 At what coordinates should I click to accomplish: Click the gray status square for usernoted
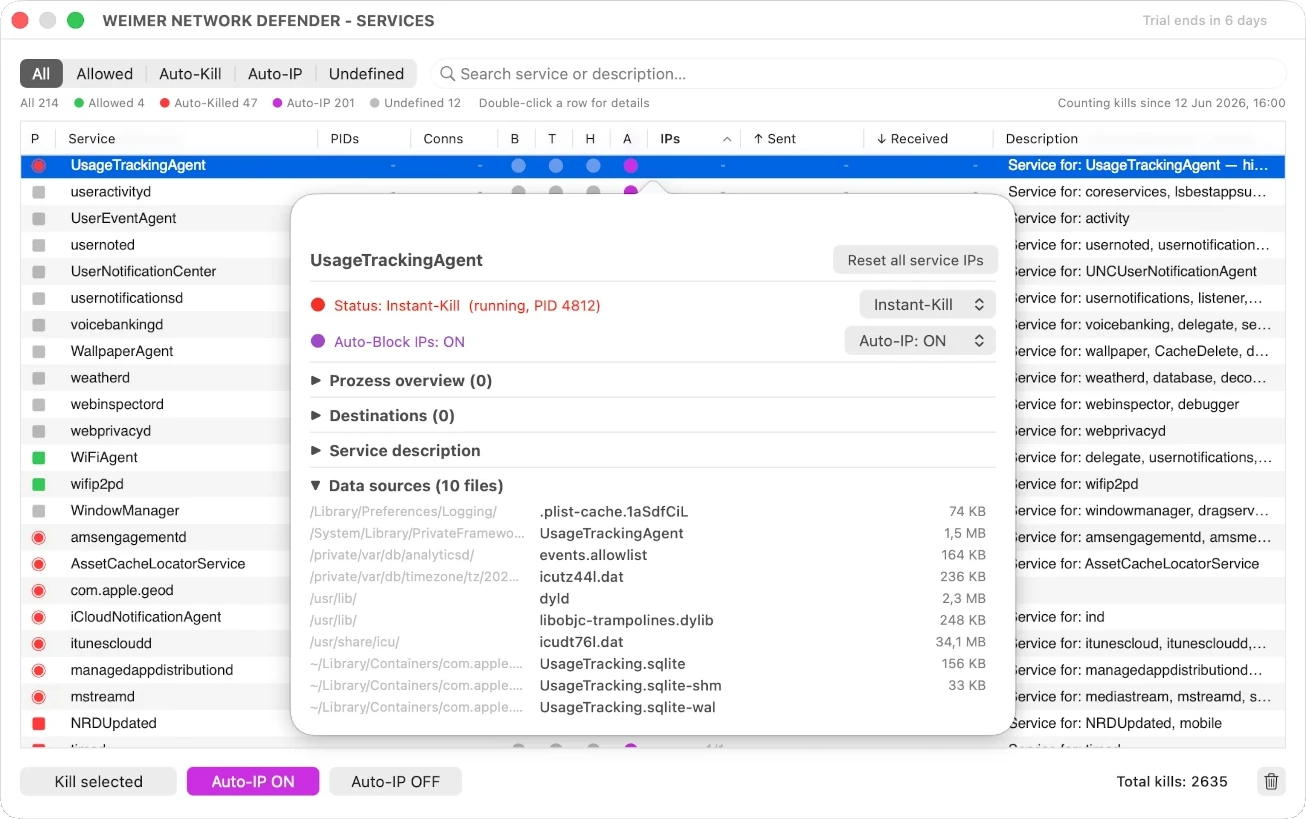point(39,245)
